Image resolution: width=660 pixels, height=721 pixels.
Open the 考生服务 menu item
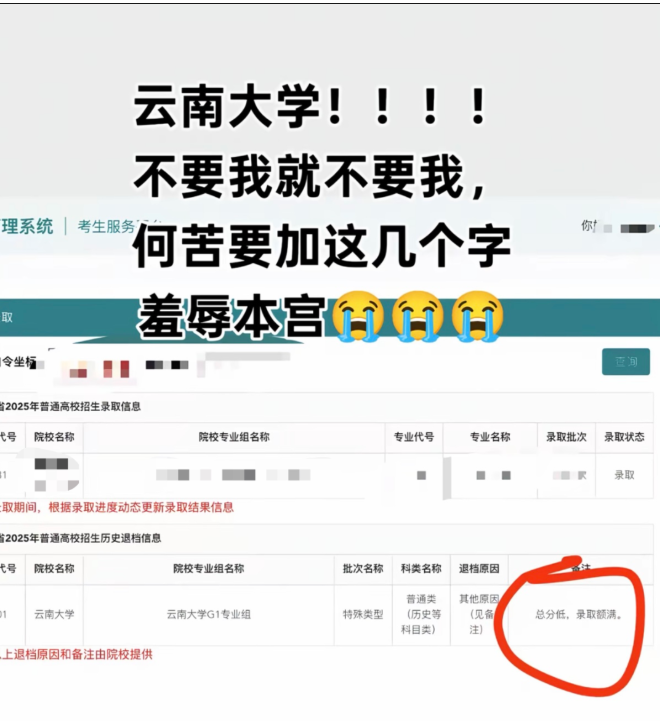tap(106, 226)
